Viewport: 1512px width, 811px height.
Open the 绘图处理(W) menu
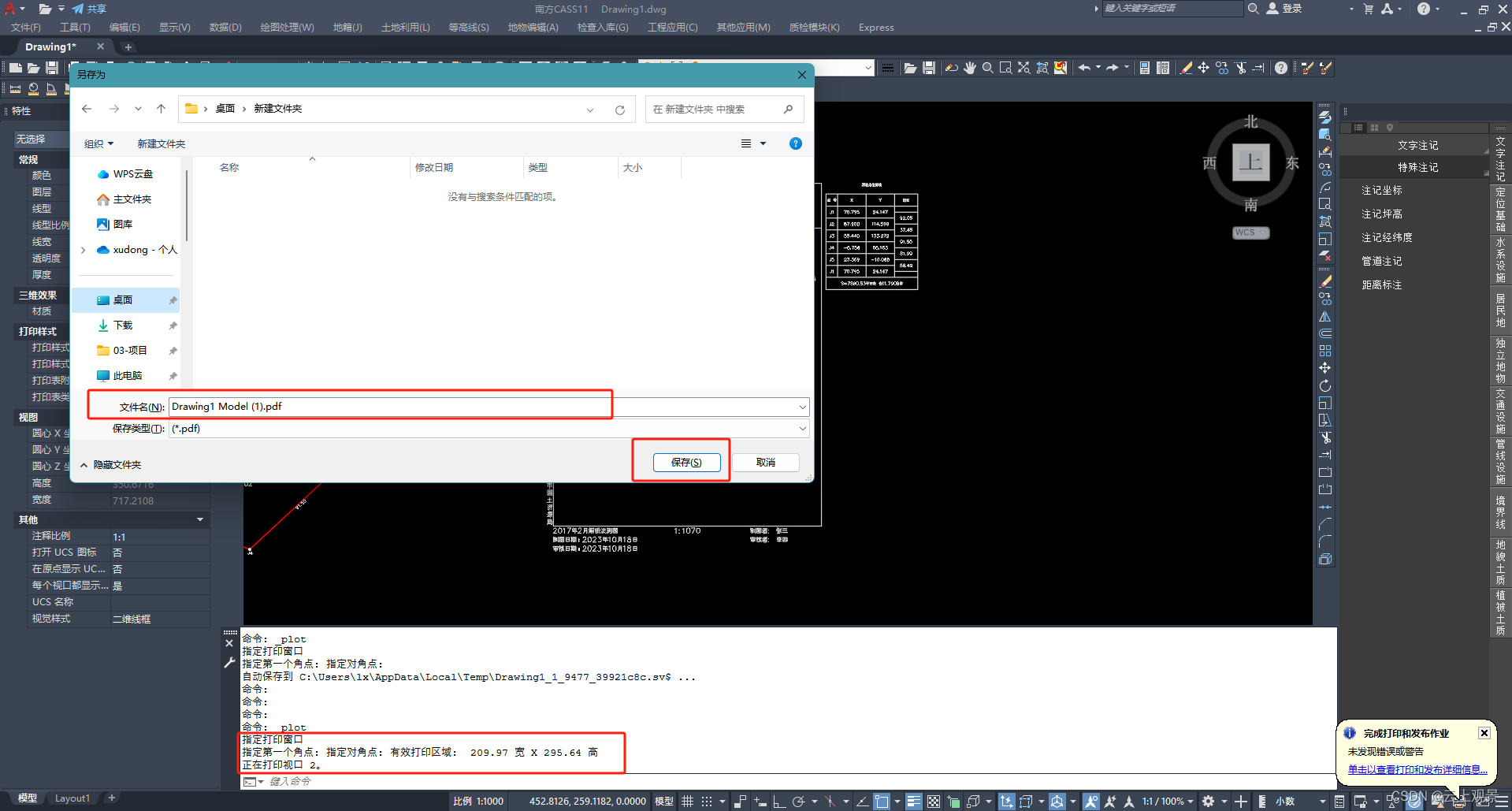coord(287,27)
